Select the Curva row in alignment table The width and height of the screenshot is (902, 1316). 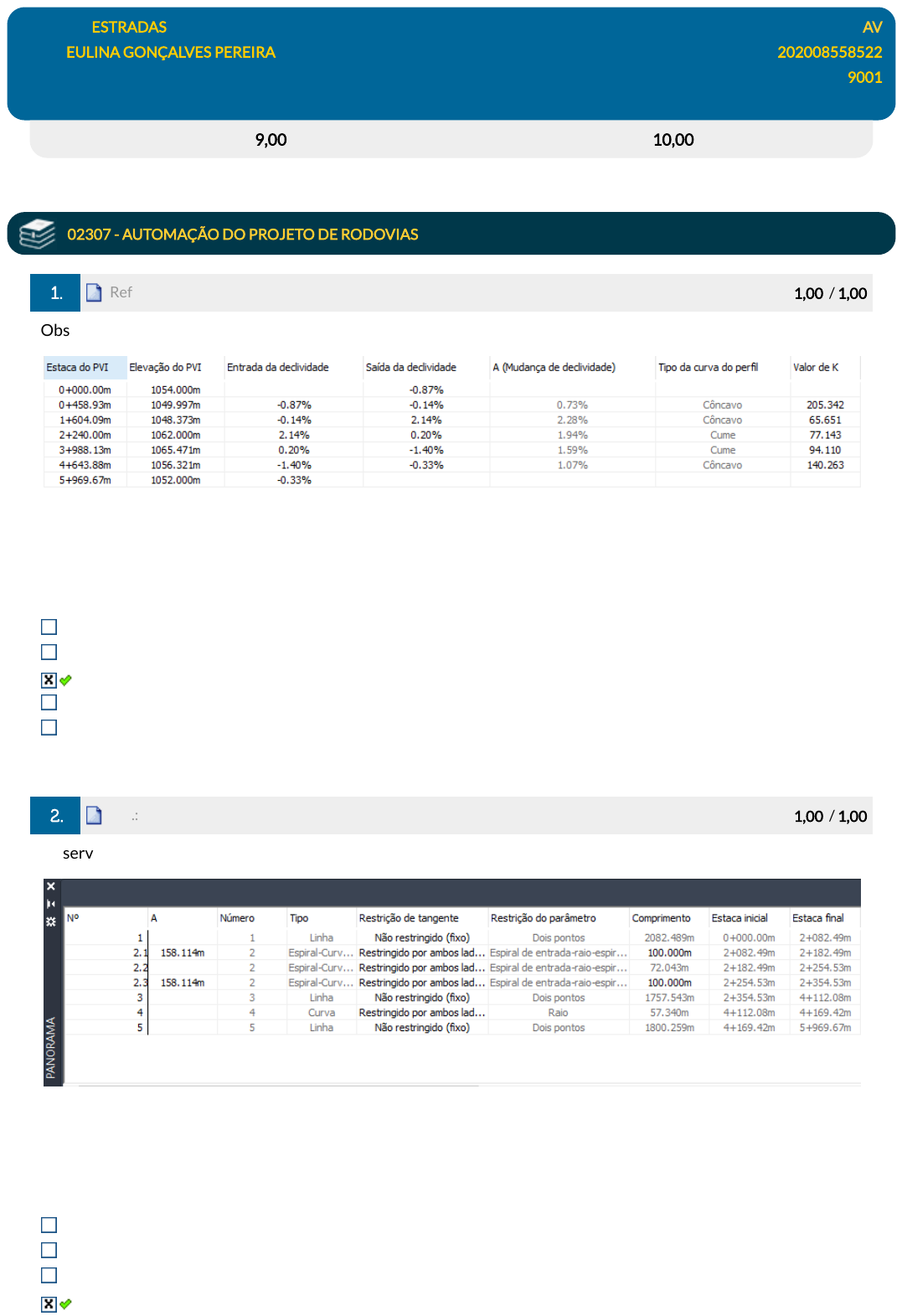[322, 1013]
